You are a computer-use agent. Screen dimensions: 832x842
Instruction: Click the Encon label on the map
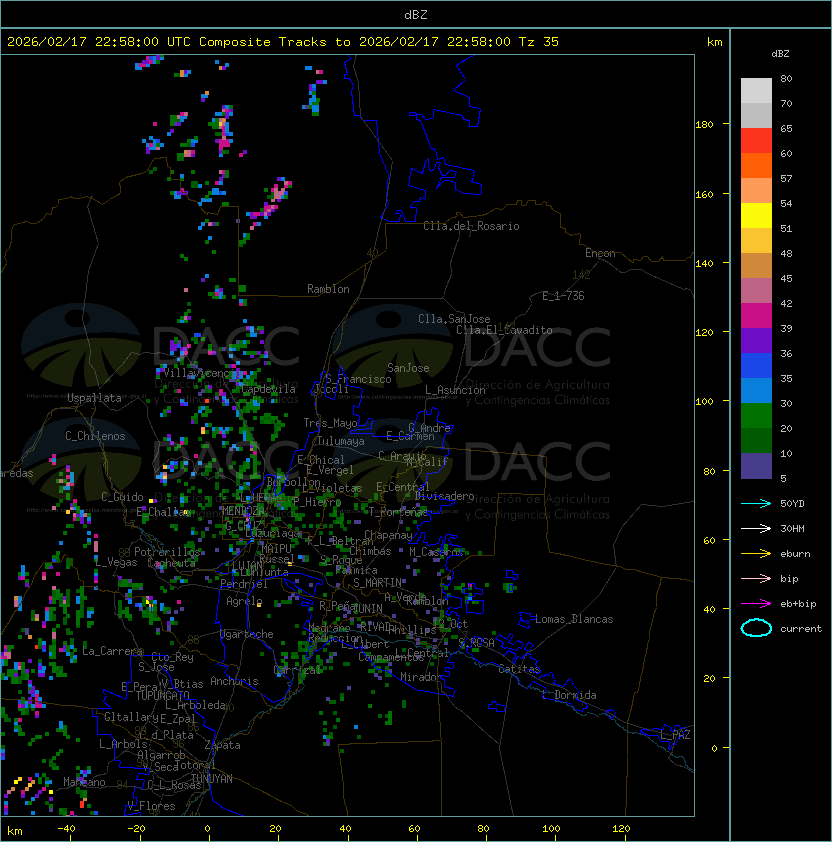pos(600,253)
